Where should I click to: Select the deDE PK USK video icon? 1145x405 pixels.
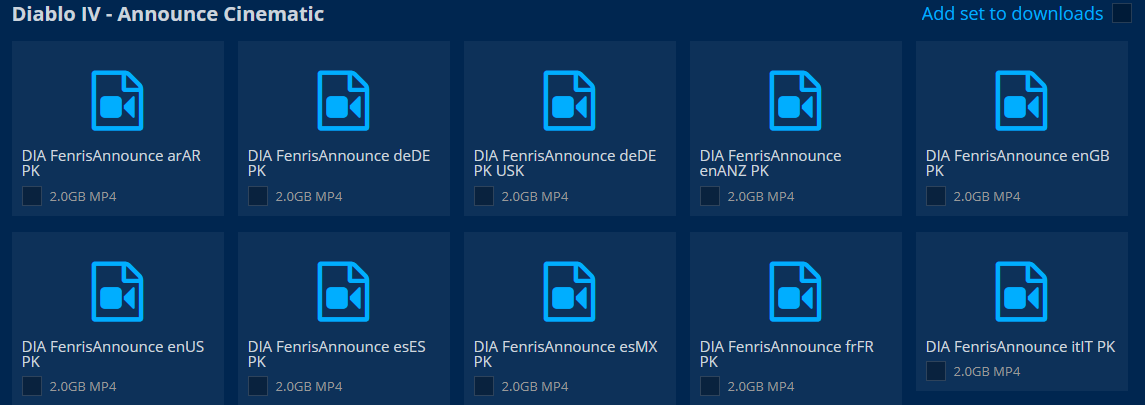click(x=570, y=101)
